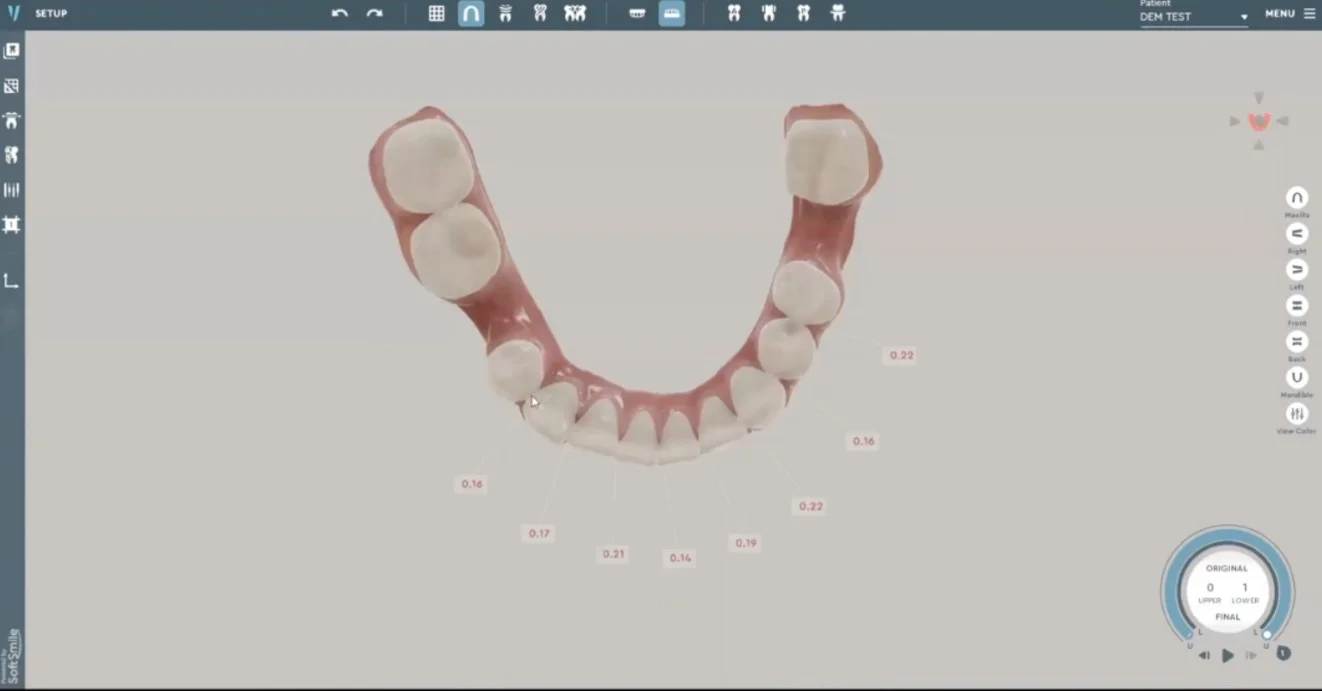Click the upper jaw visibility icon

coord(637,14)
